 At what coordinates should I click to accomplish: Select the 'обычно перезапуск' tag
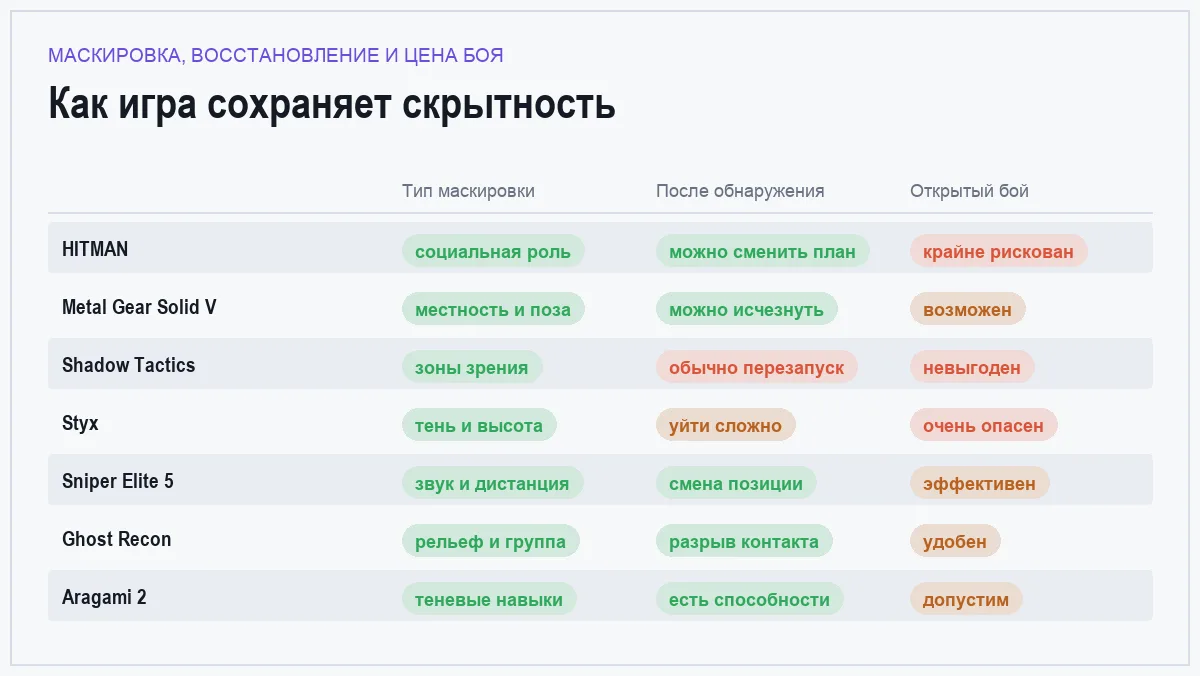coord(757,367)
